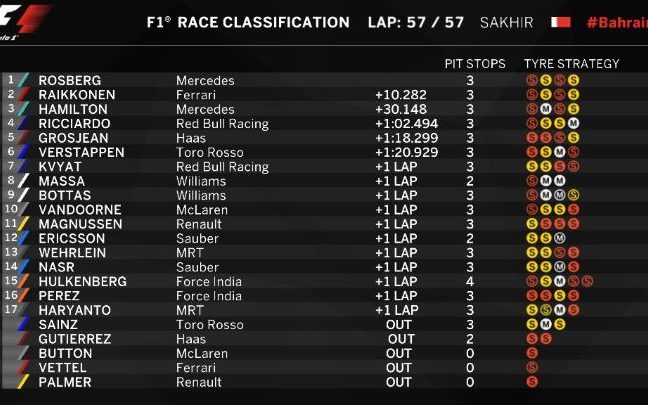Click Hamilton's white medium tyre icon
The width and height of the screenshot is (648, 405).
(x=546, y=109)
